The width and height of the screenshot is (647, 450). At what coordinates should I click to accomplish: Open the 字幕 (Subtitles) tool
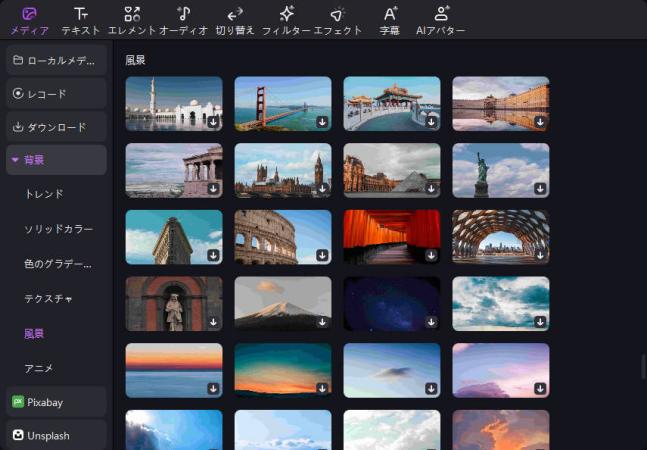coord(390,20)
